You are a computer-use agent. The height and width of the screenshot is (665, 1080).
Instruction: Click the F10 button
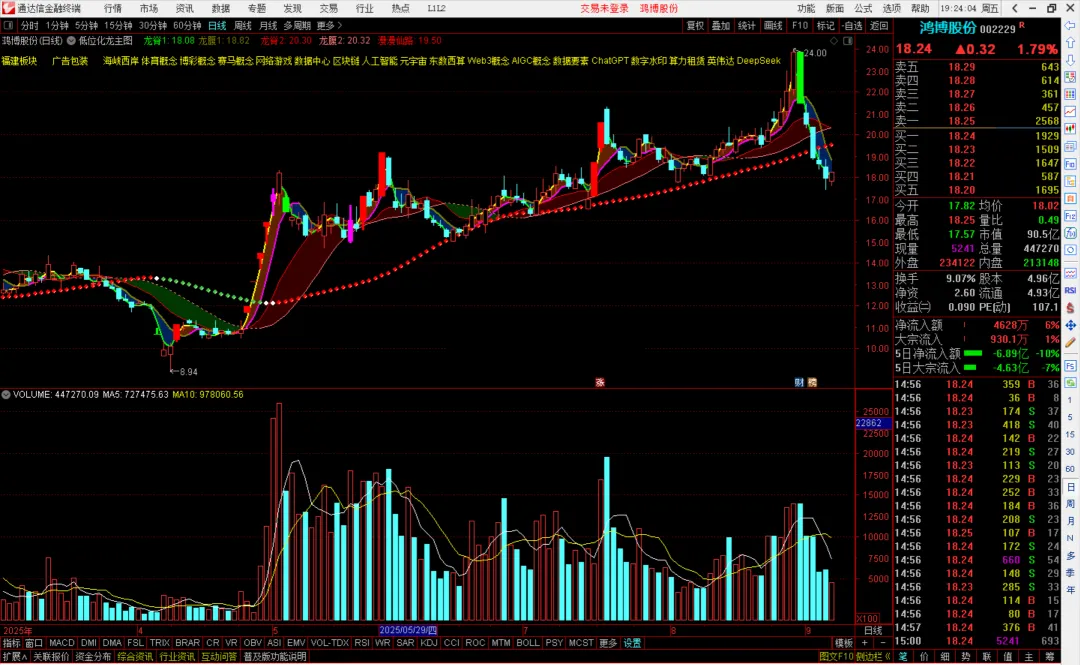point(800,25)
